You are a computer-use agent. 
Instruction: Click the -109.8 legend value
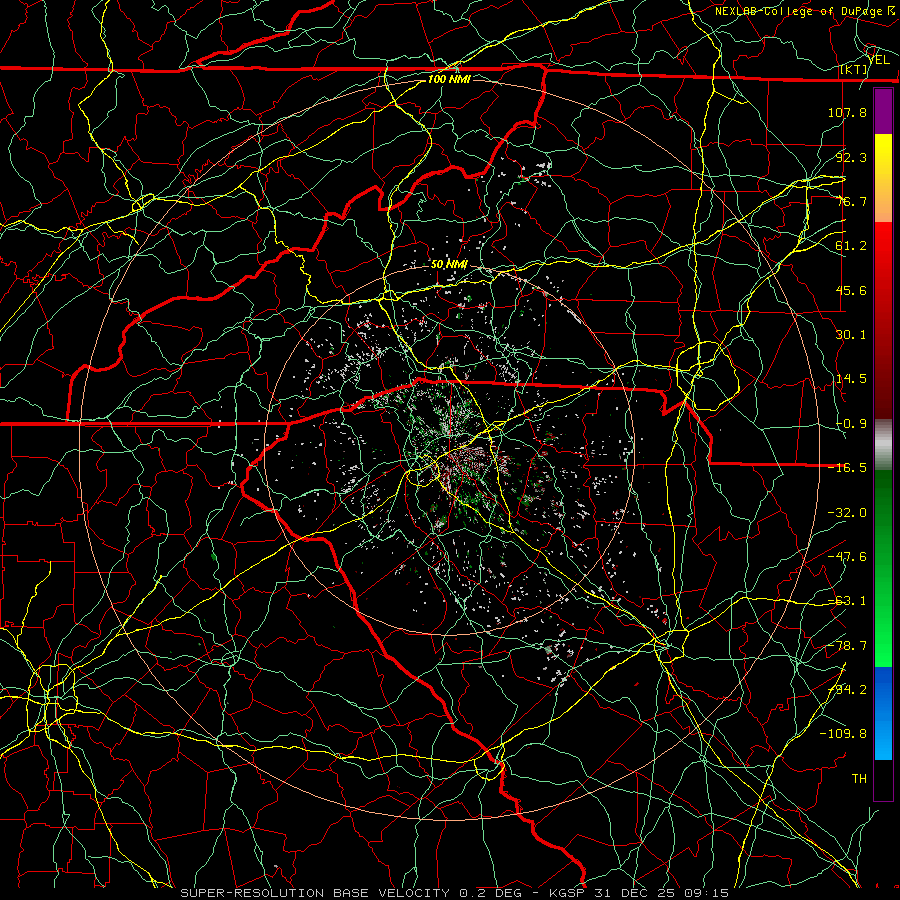(843, 734)
